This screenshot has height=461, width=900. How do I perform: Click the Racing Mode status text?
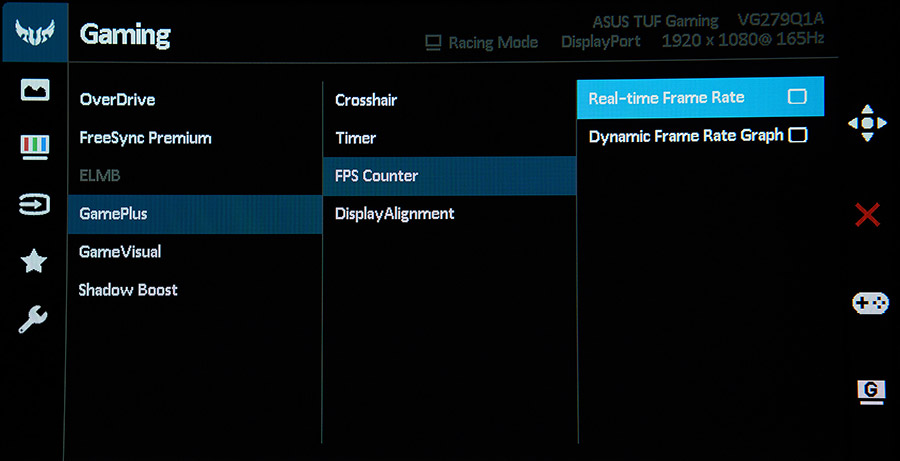[x=493, y=42]
